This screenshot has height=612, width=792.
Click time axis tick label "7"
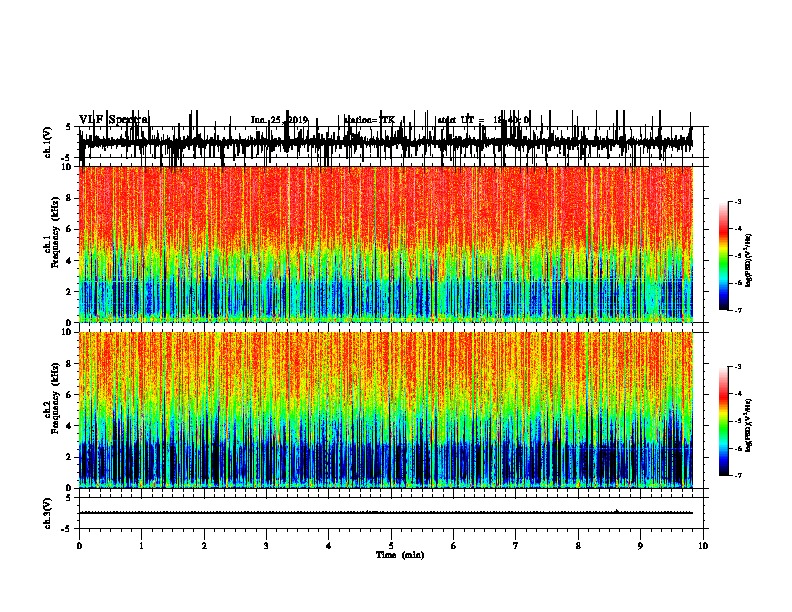pyautogui.click(x=516, y=546)
